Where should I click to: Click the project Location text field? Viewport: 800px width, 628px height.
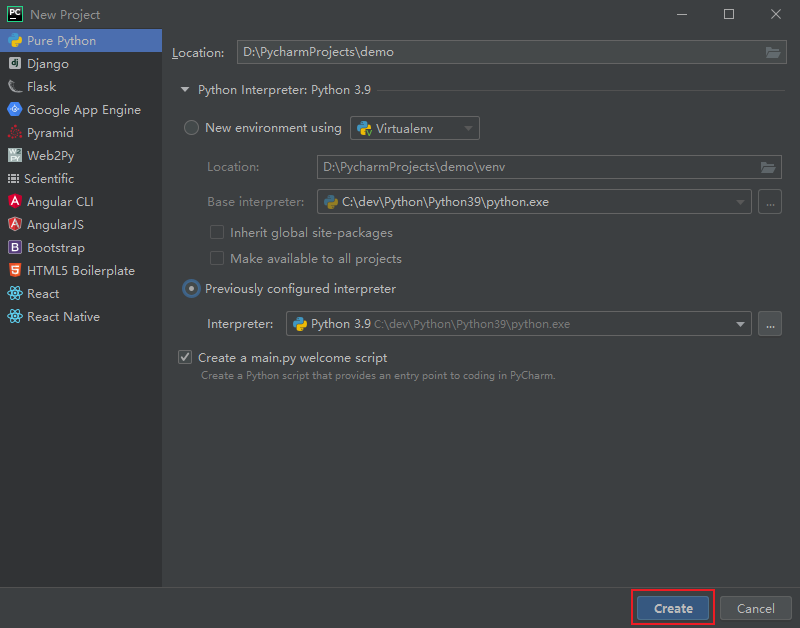pyautogui.click(x=512, y=52)
